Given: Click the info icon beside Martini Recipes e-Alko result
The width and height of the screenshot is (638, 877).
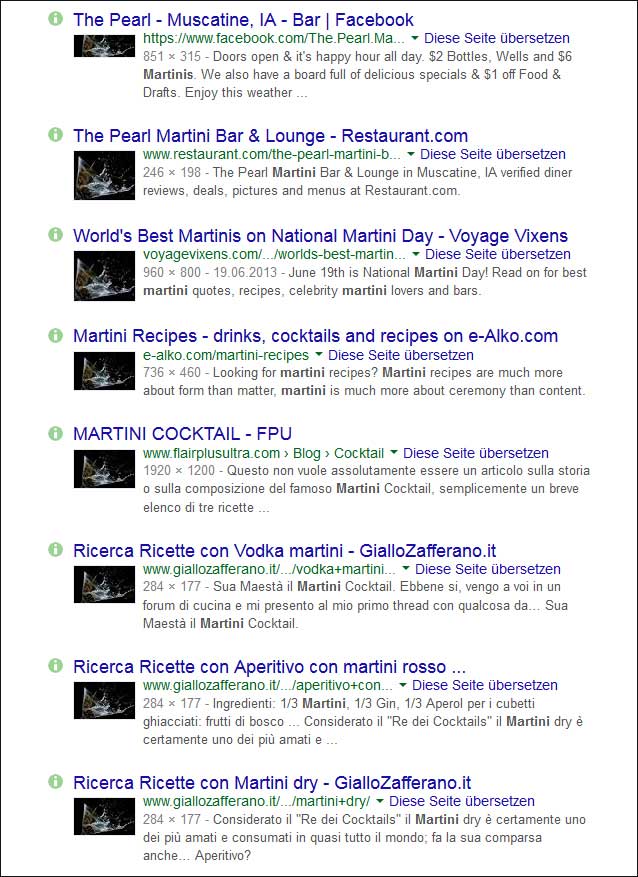Looking at the screenshot, I should pos(55,335).
